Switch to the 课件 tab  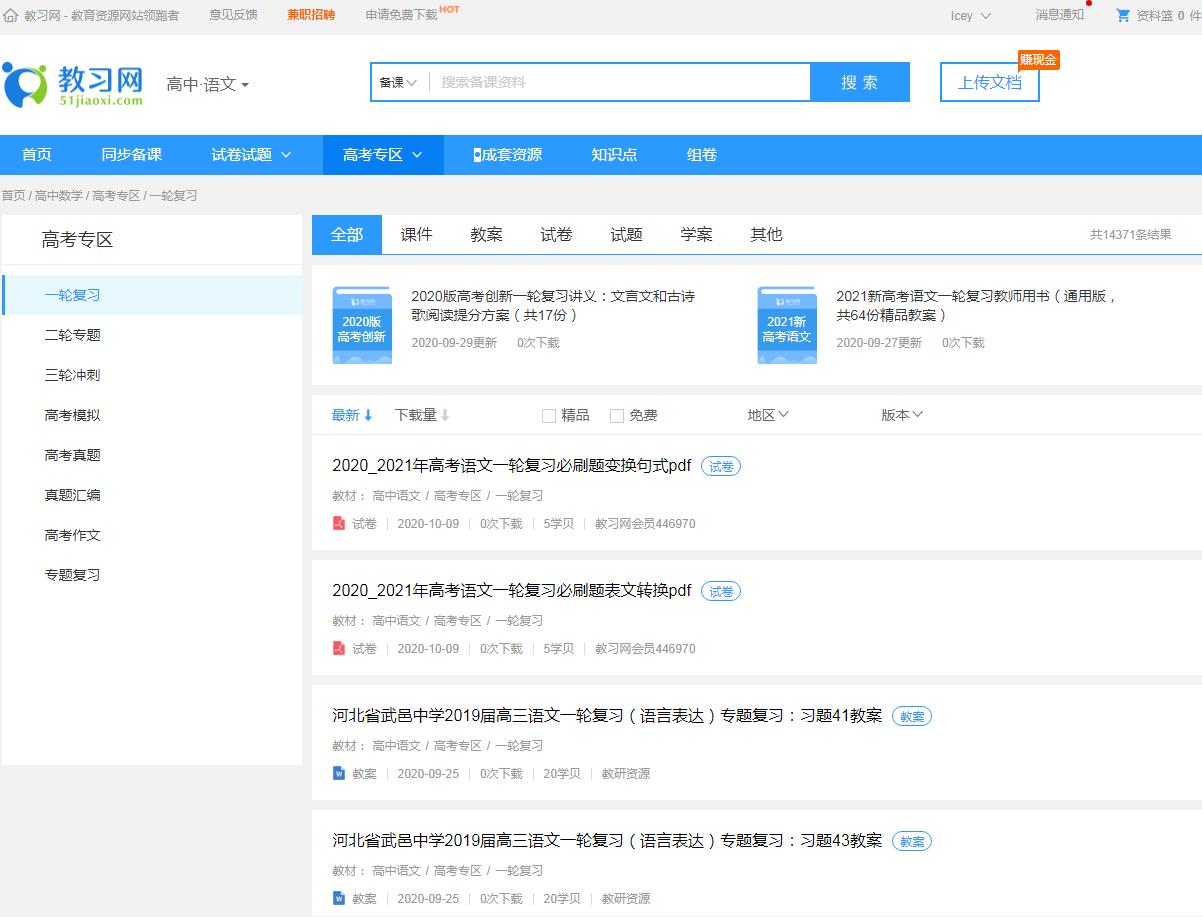click(417, 234)
